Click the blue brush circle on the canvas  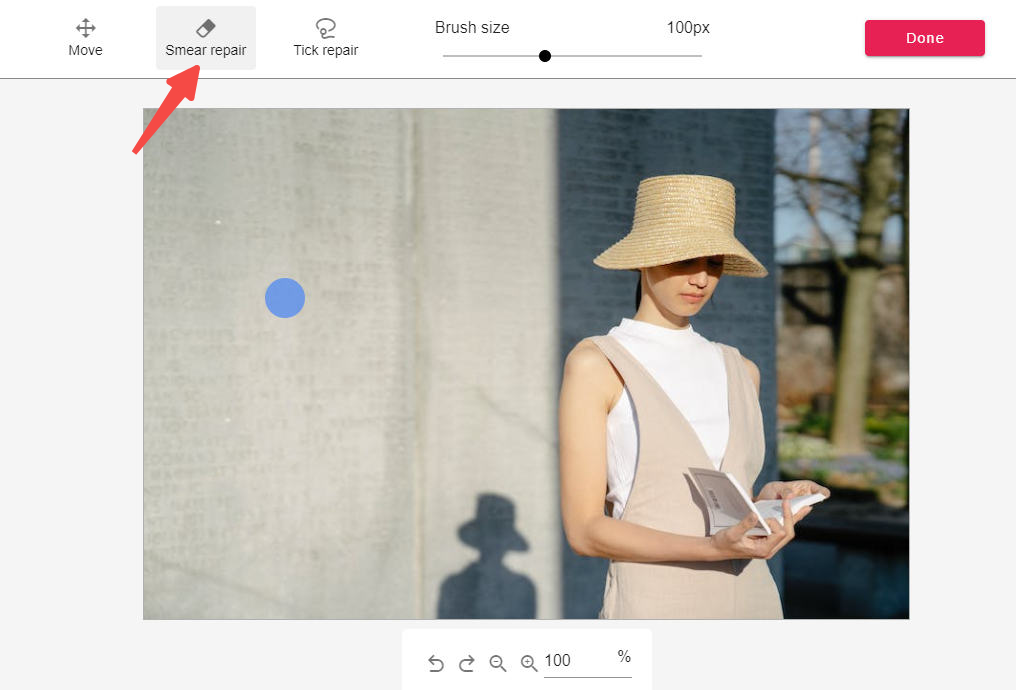[x=285, y=298]
